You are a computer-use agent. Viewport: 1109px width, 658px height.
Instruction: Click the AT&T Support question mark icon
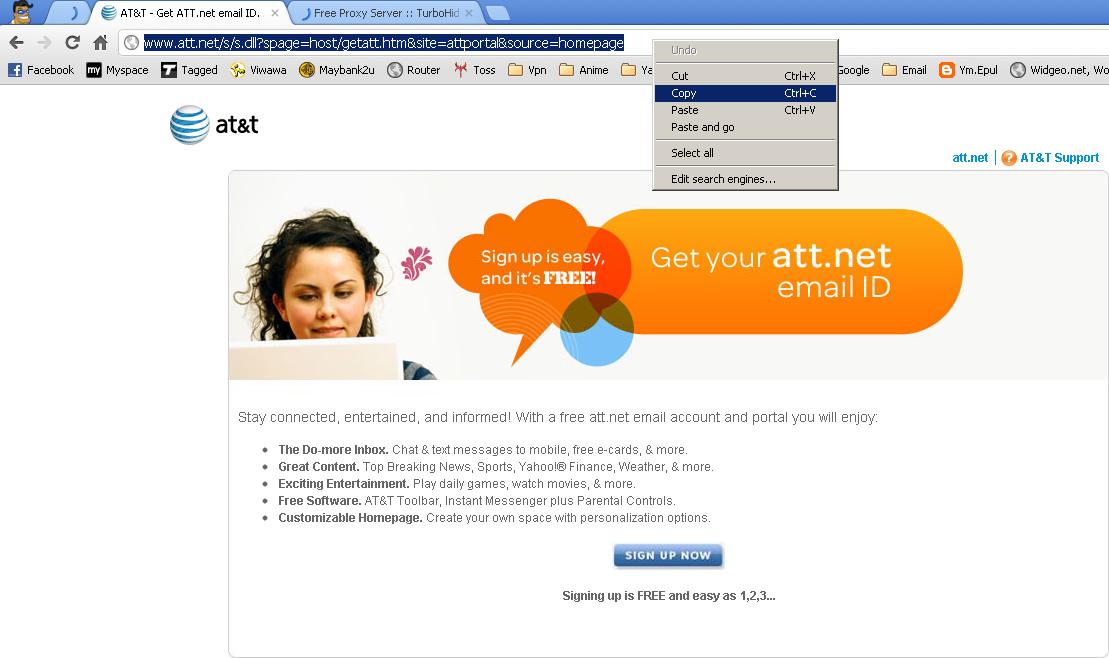tap(1009, 158)
